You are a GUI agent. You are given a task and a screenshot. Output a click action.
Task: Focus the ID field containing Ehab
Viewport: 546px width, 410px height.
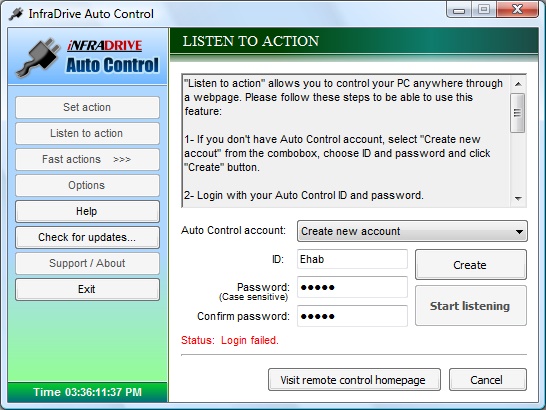pos(352,259)
